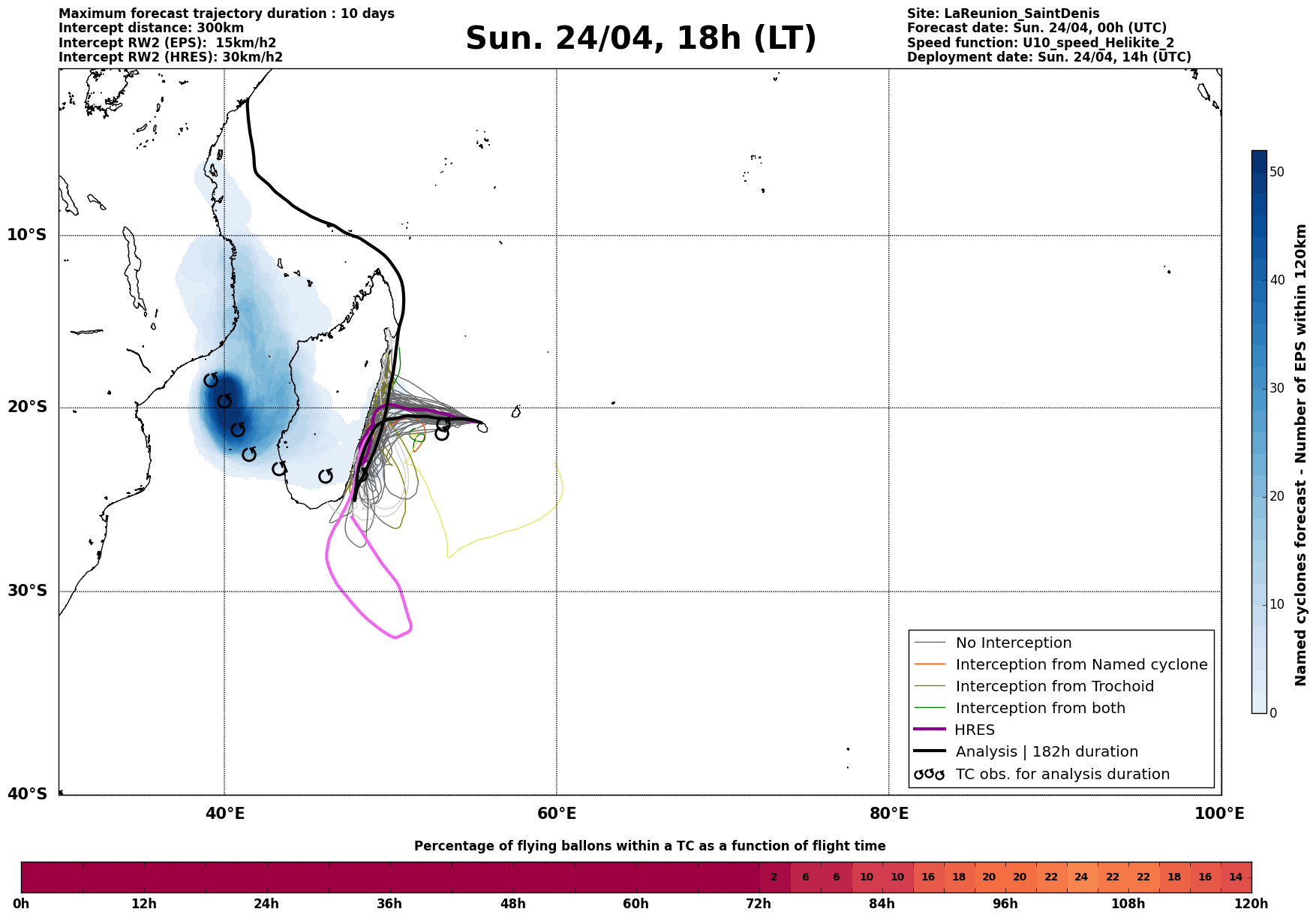Click the 0h flight time tick label

[x=21, y=904]
